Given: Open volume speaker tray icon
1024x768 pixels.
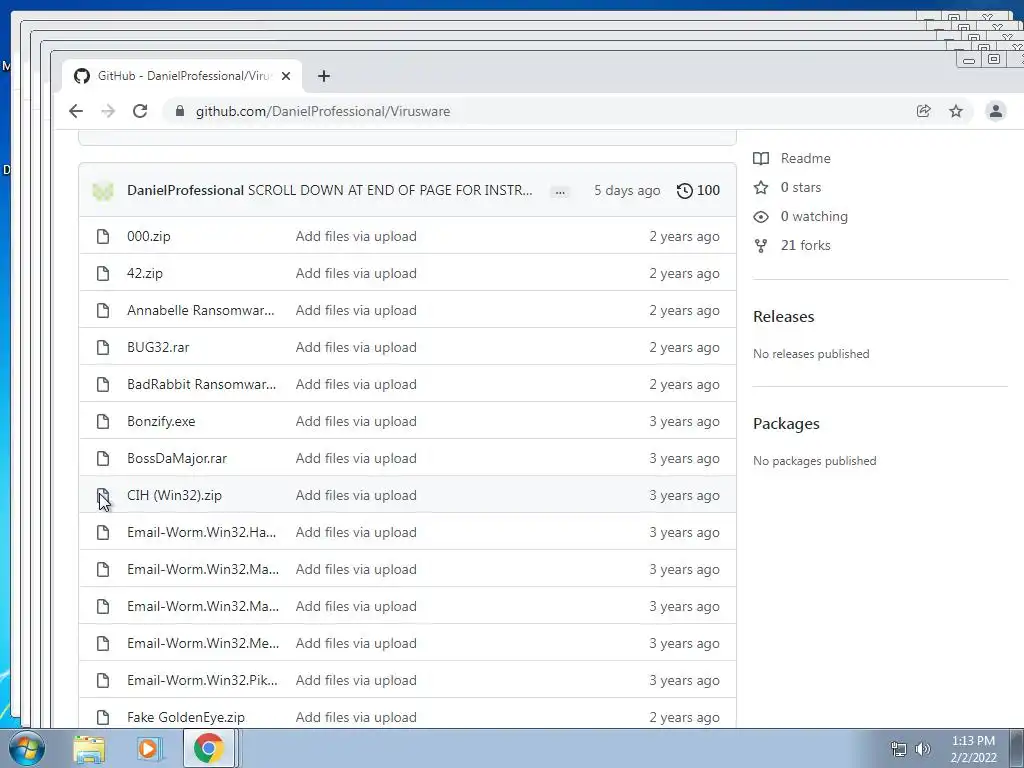Looking at the screenshot, I should [x=923, y=749].
